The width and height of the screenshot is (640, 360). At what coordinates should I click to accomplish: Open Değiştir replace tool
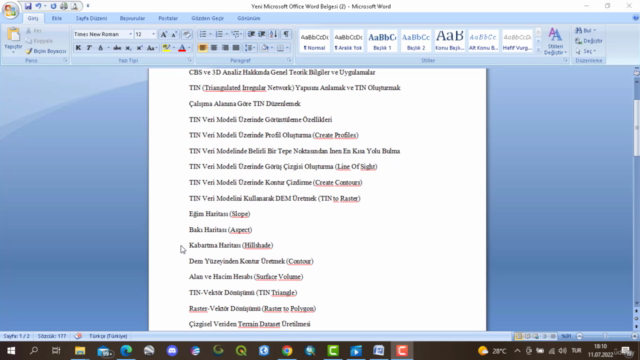(588, 41)
